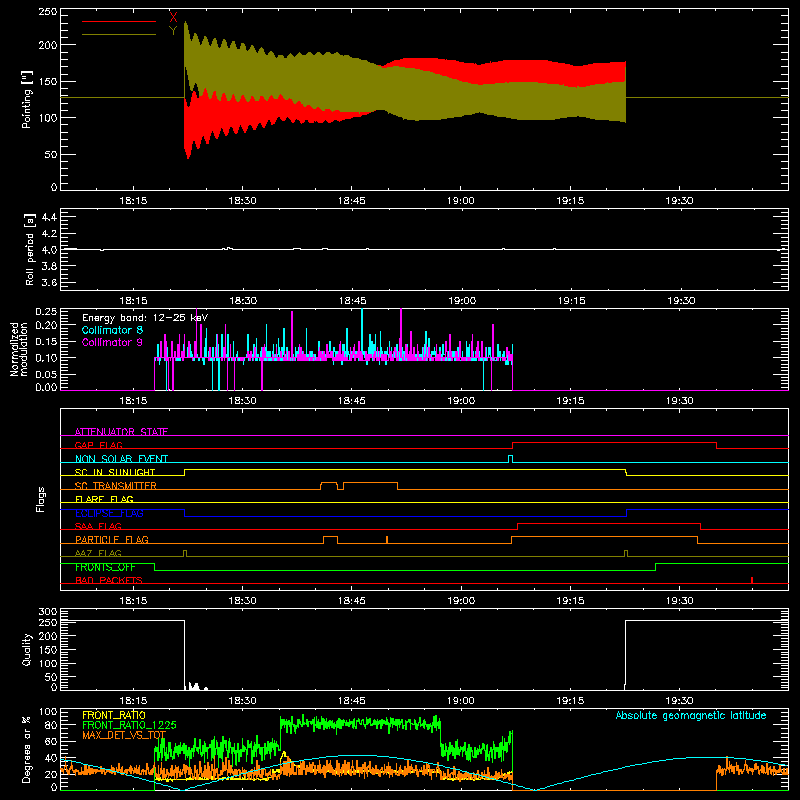Click the red X legend line sample
Screen dimensions: 800x800
click(119, 21)
